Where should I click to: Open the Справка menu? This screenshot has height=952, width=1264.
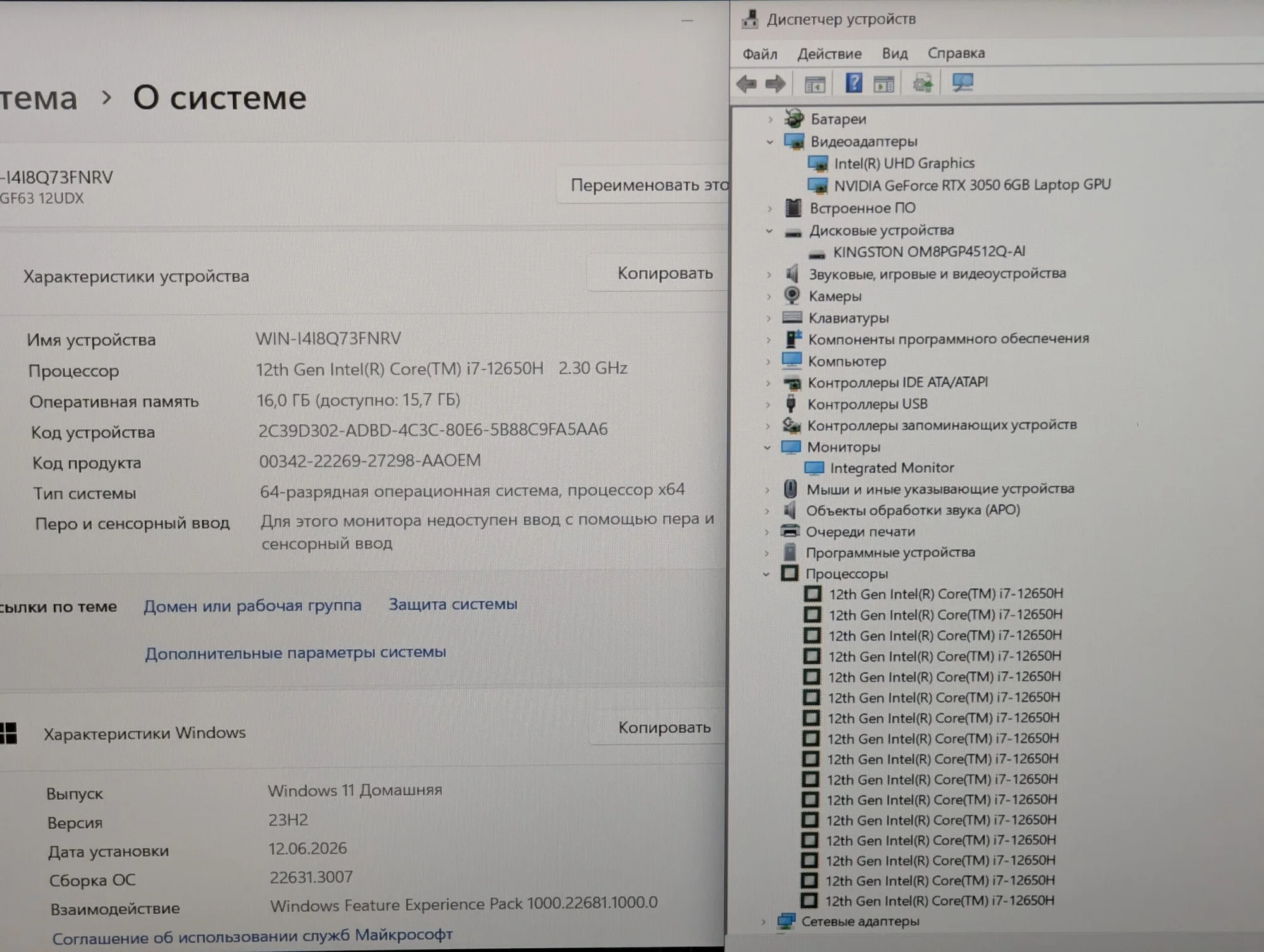point(956,53)
